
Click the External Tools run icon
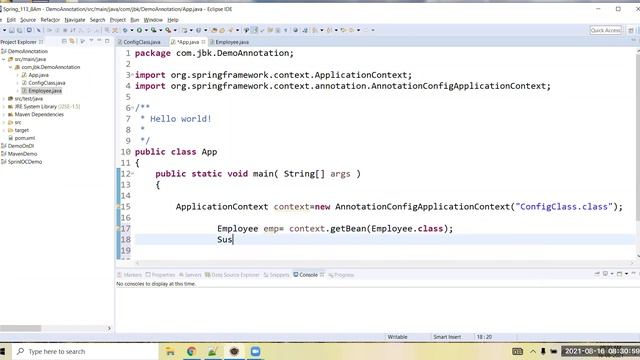click(x=168, y=30)
